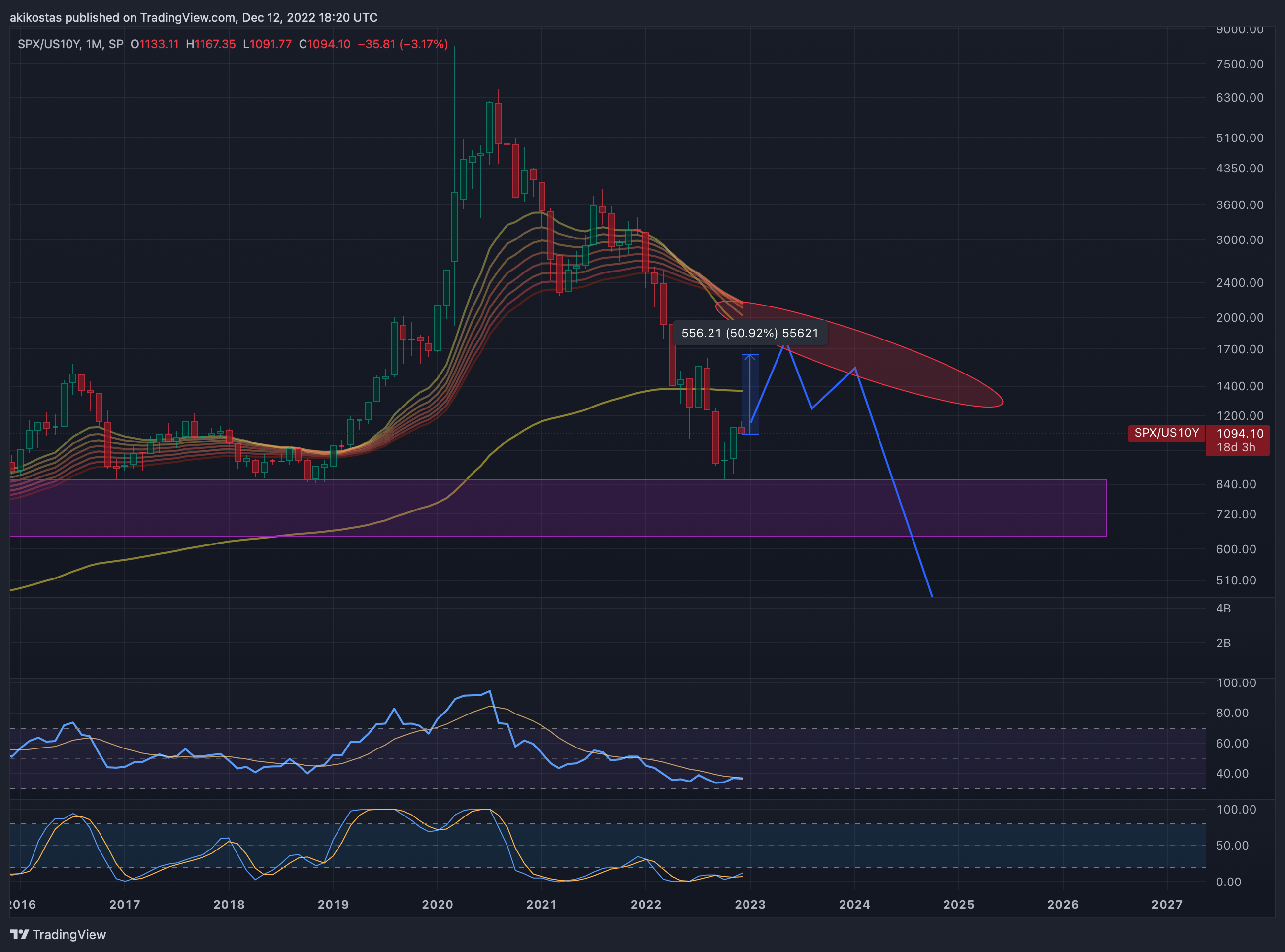
Task: Click the publisher header text akikostas published on TradingView.com
Action: pyautogui.click(x=123, y=17)
